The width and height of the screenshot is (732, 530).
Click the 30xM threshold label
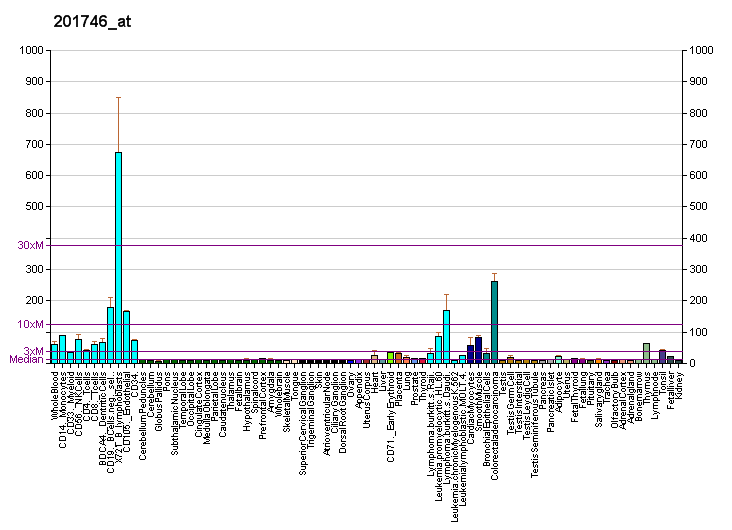coord(30,245)
